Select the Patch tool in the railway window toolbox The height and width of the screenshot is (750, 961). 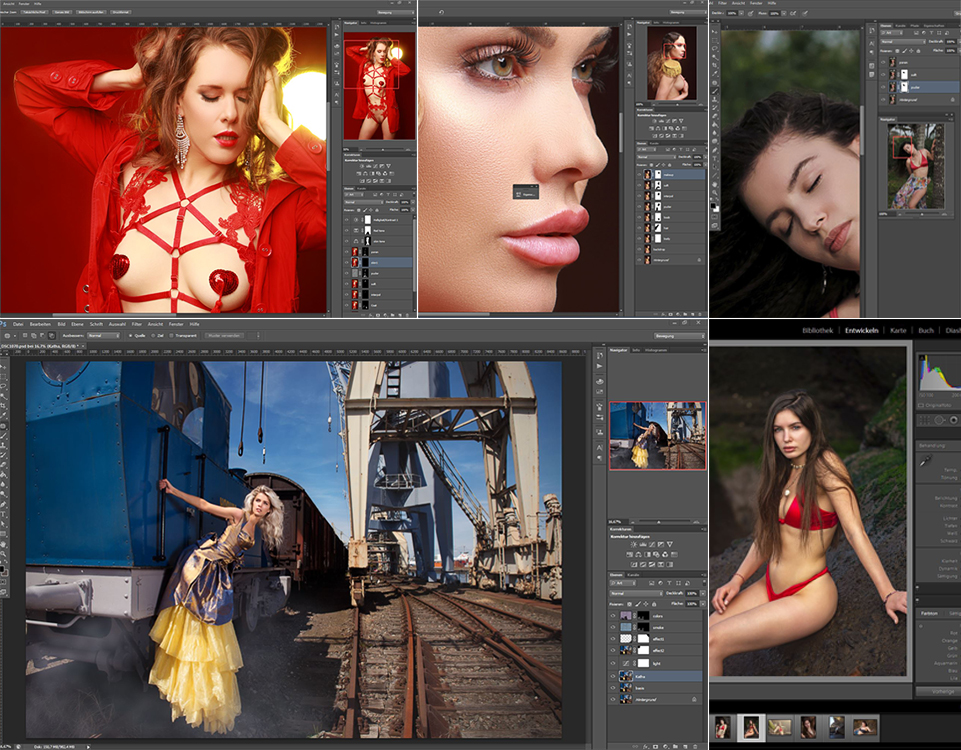click(x=4, y=426)
